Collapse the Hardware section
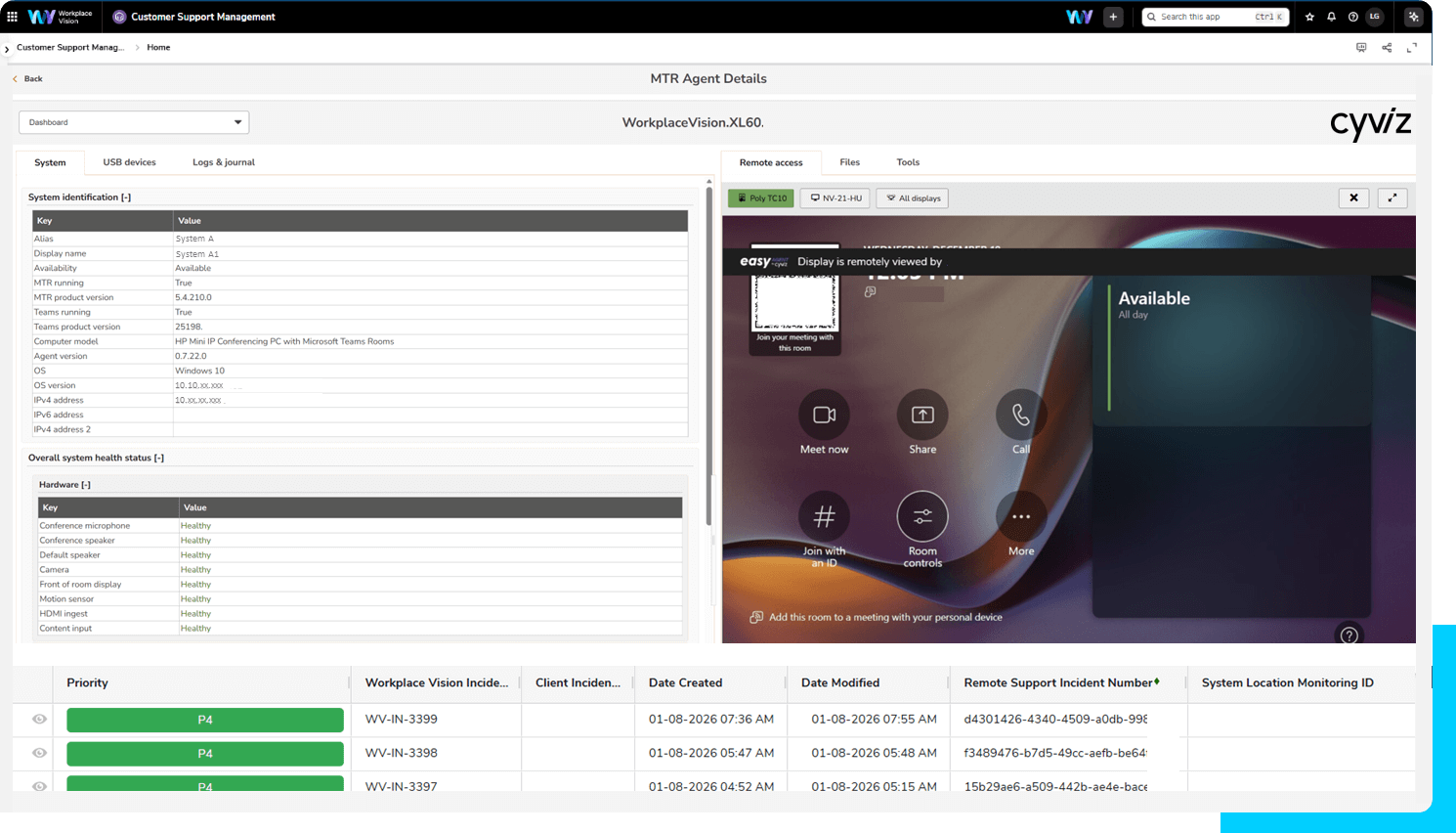 (86, 485)
